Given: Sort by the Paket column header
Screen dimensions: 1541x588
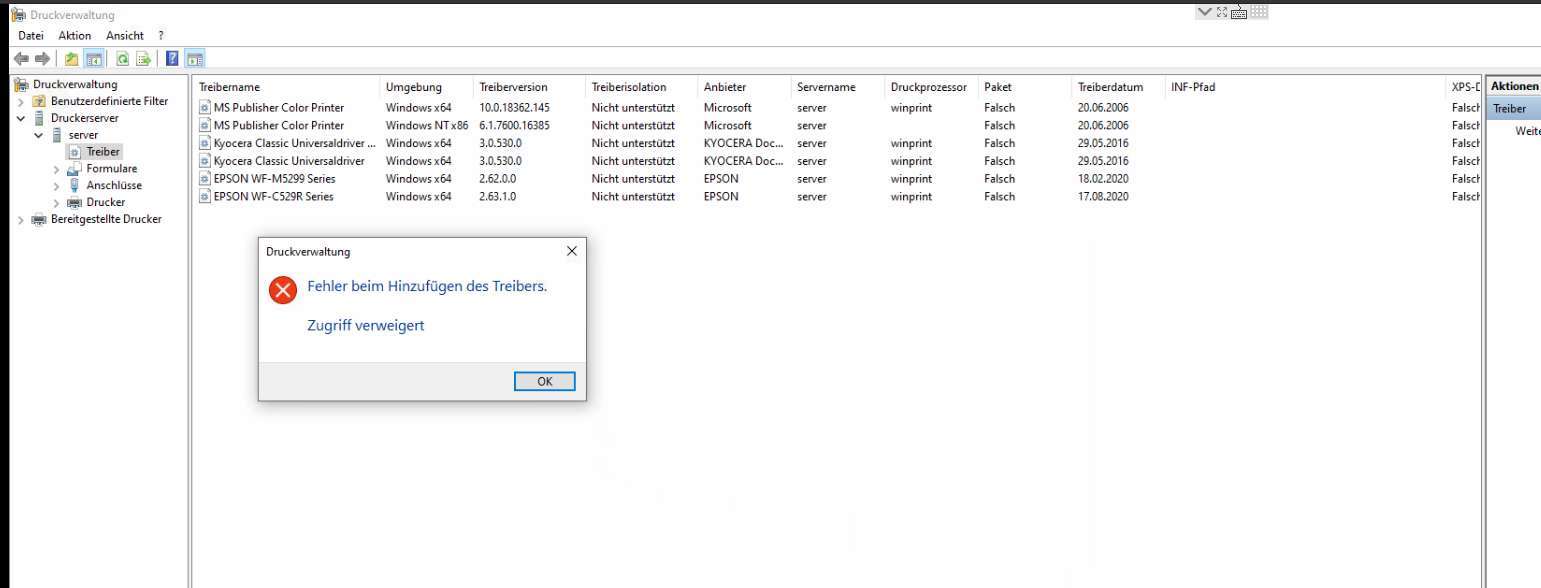Looking at the screenshot, I should pyautogui.click(x=1026, y=87).
